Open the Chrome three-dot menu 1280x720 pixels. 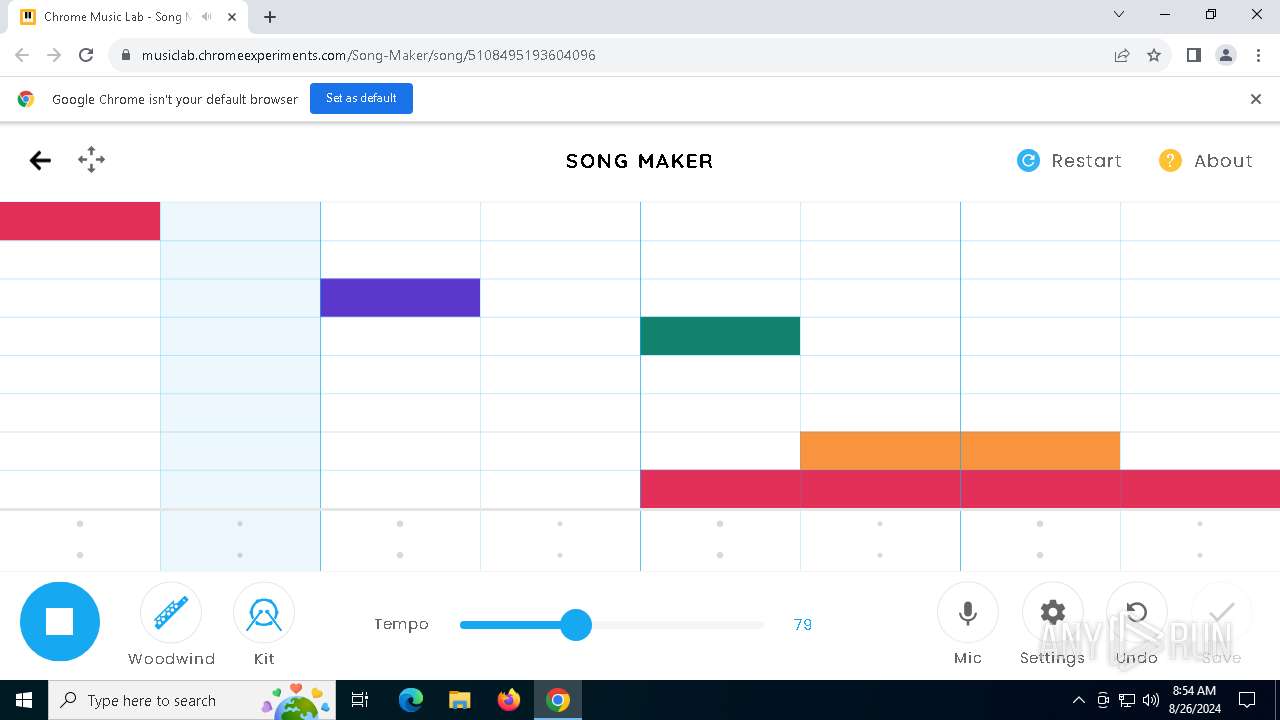(x=1258, y=55)
